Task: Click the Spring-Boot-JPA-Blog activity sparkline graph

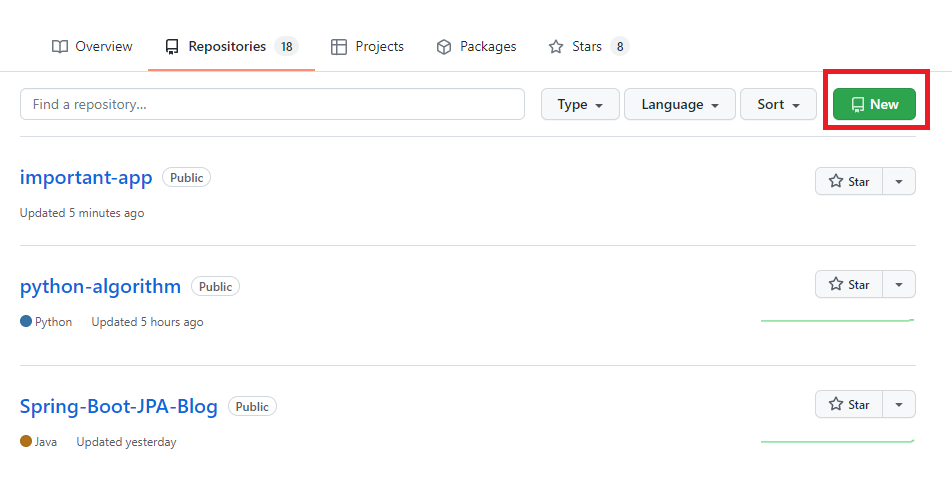Action: [x=837, y=441]
